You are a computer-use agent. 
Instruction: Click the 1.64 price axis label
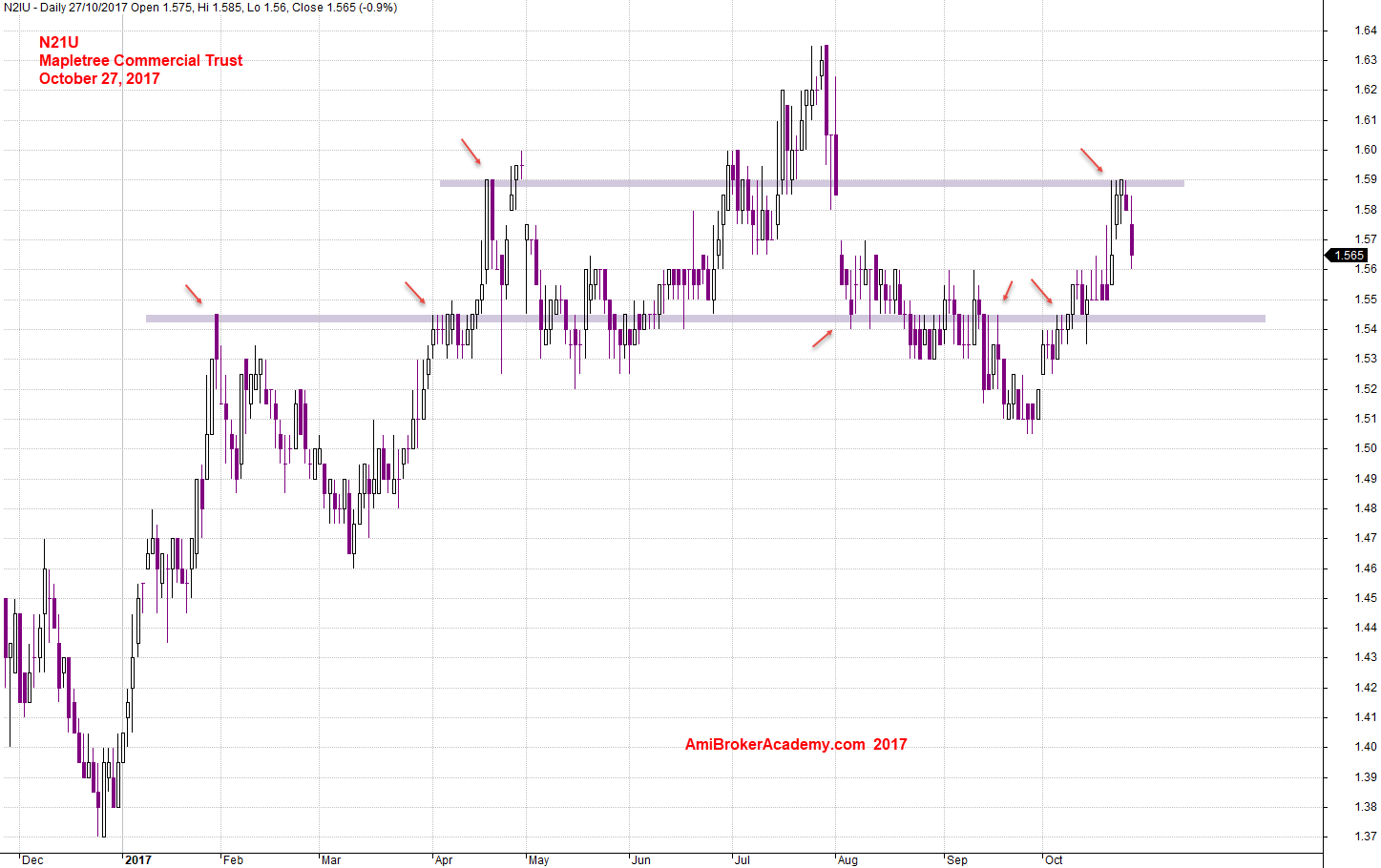pos(1366,31)
